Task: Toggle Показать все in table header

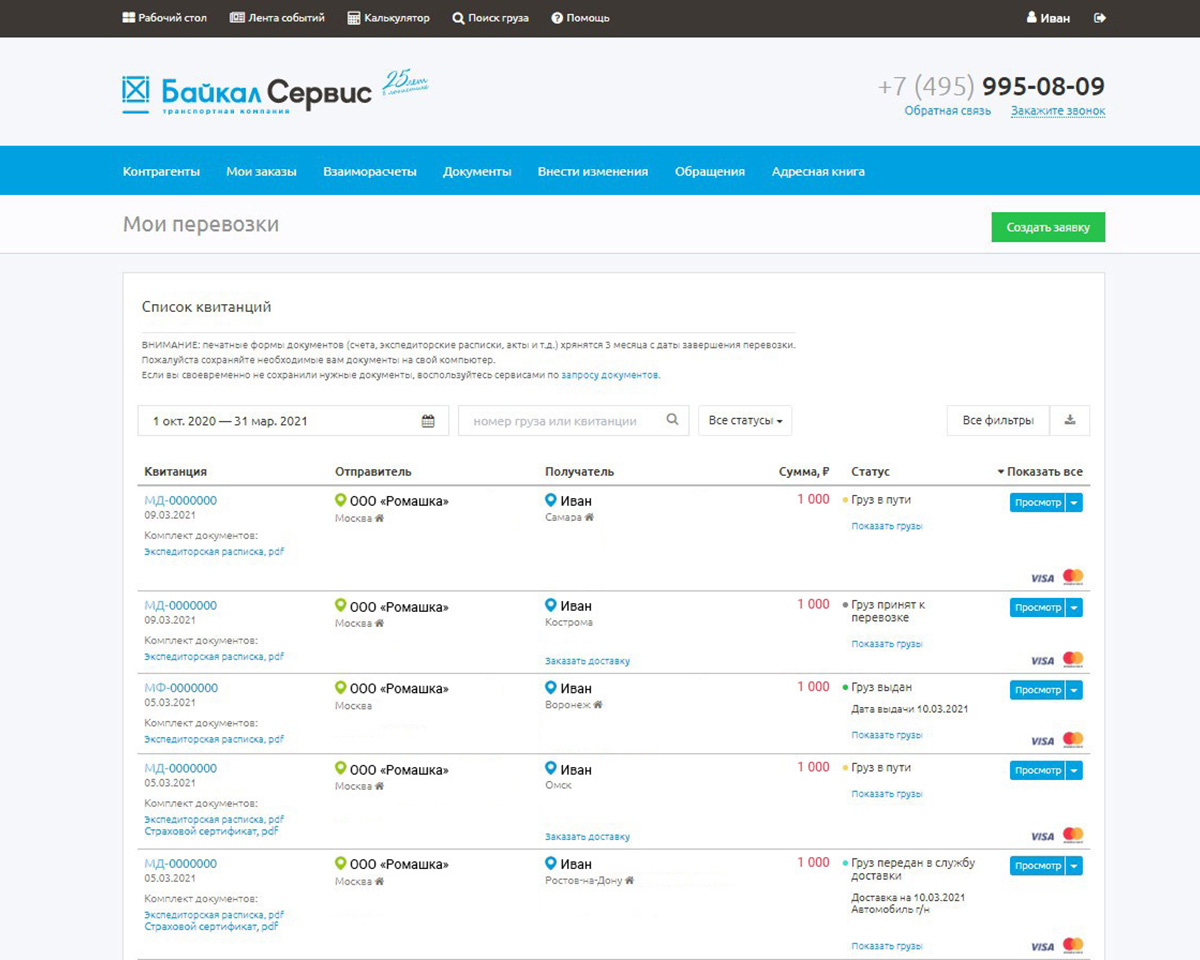Action: point(1040,472)
